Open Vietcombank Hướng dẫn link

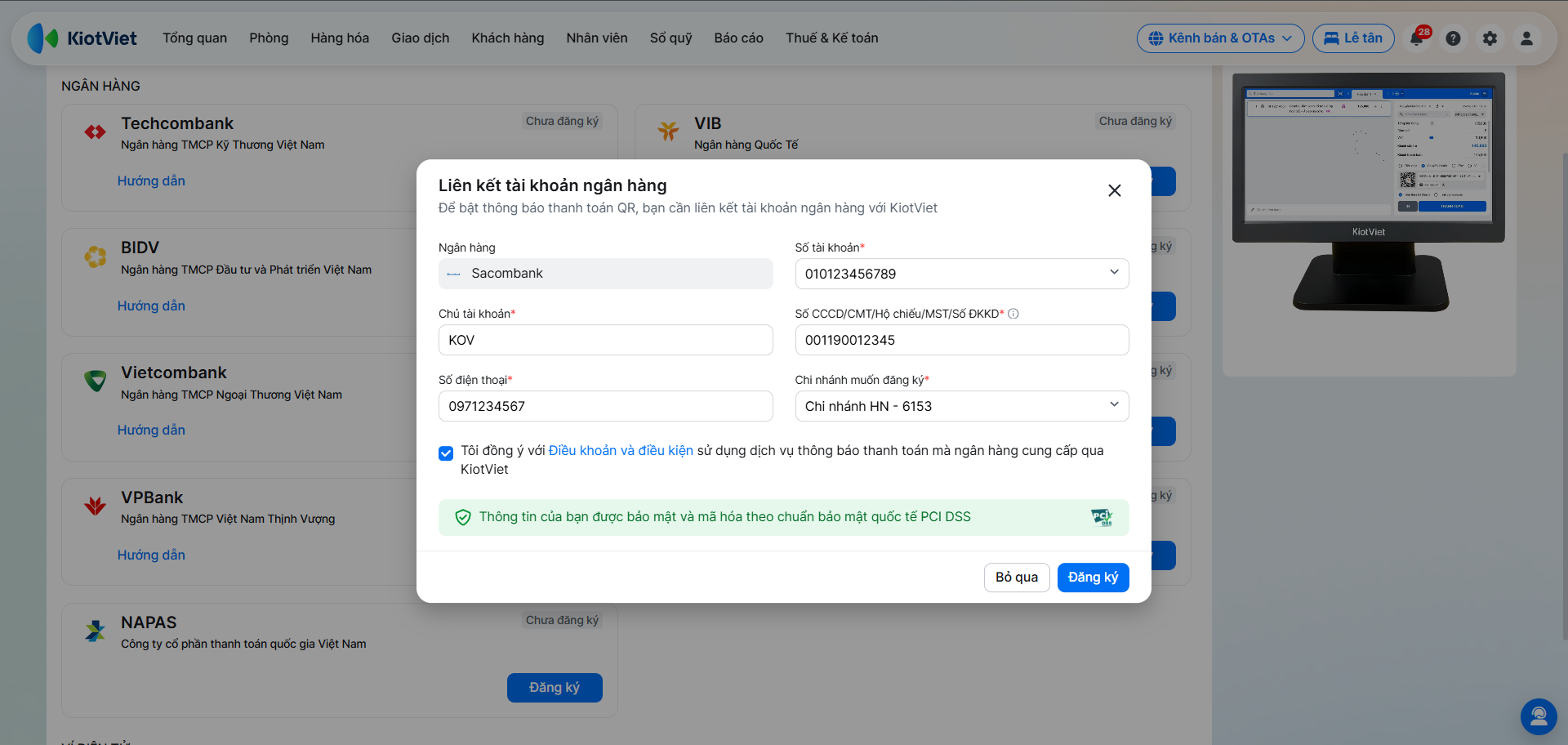pos(151,430)
